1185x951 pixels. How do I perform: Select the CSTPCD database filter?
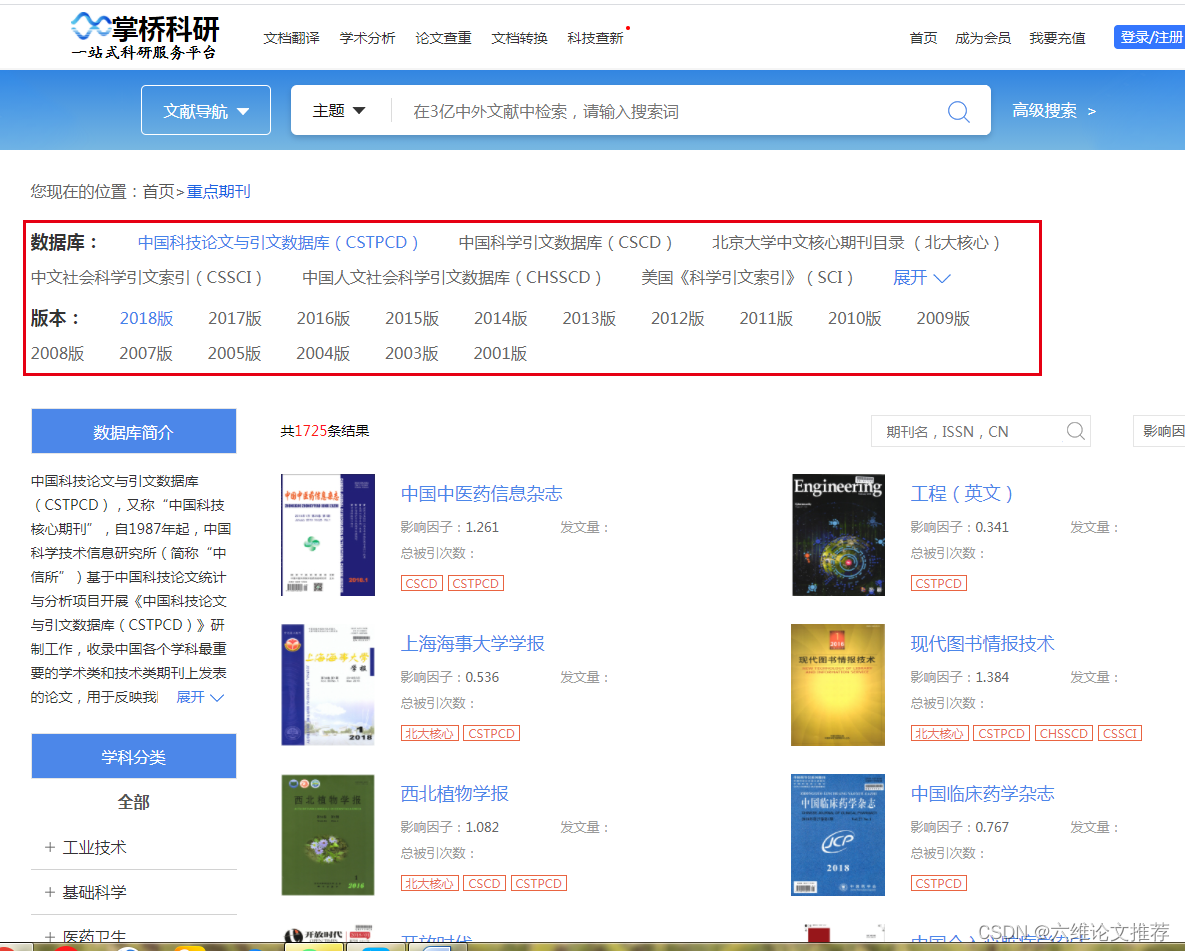(x=277, y=243)
